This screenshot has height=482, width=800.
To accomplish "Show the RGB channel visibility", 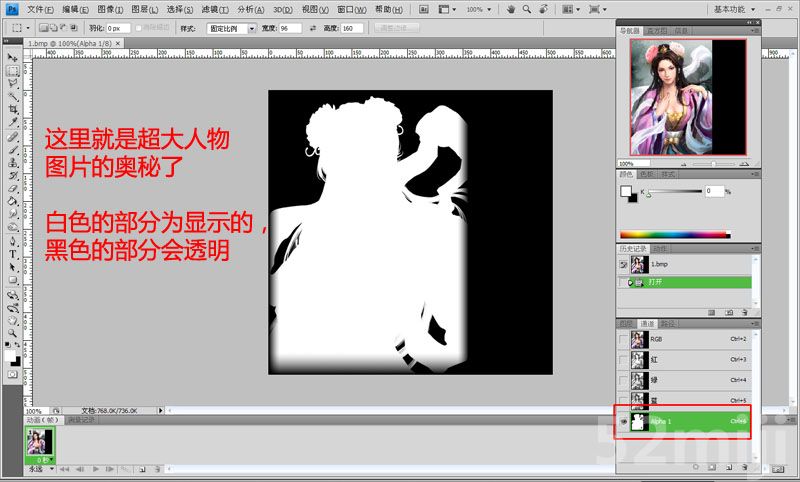I will tap(624, 340).
